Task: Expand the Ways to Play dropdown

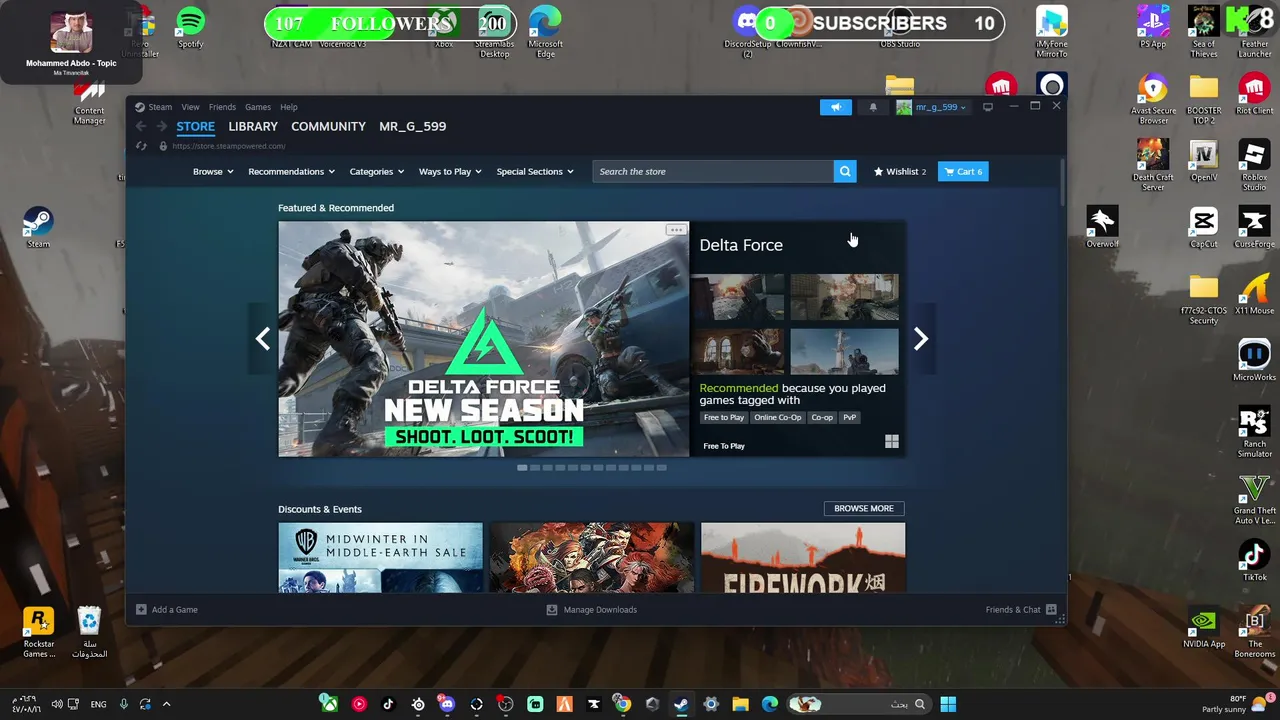Action: coord(450,172)
